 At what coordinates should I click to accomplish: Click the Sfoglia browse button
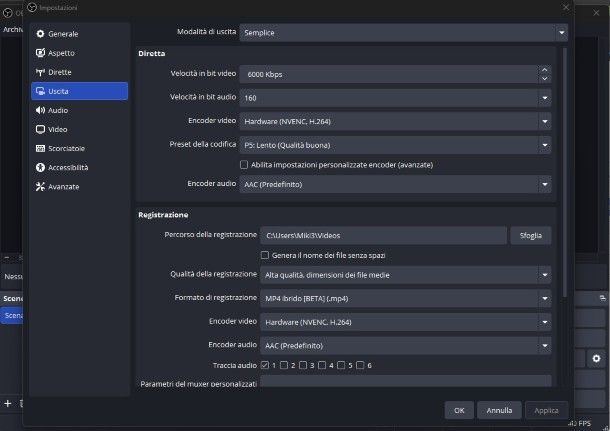coord(530,235)
